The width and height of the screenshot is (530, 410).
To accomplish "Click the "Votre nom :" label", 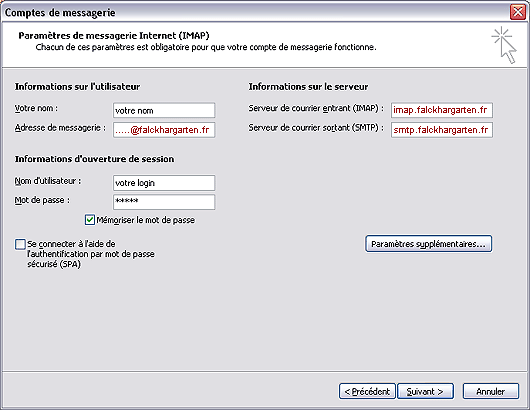I will tap(36, 108).
